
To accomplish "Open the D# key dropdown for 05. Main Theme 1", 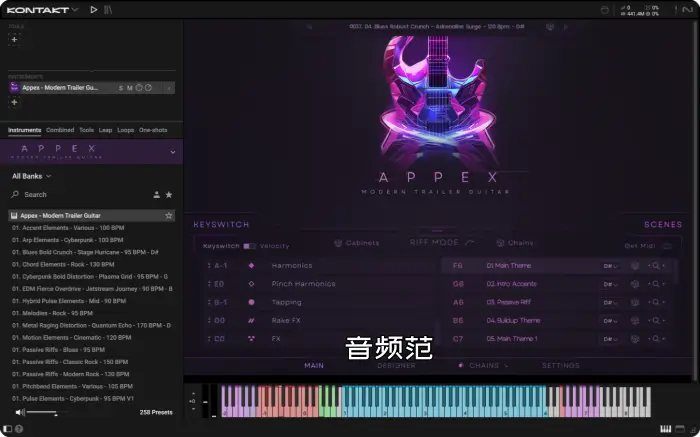I will pos(610,339).
